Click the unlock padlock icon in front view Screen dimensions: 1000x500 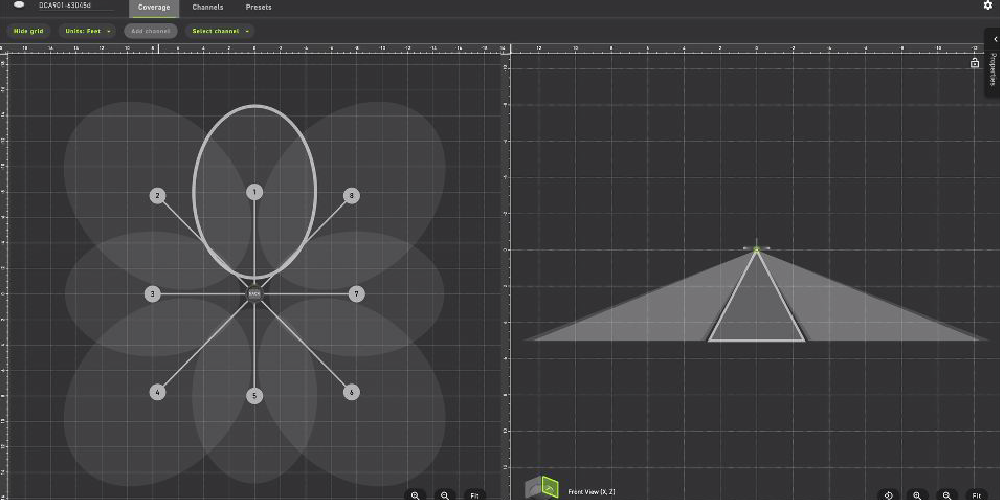[975, 63]
